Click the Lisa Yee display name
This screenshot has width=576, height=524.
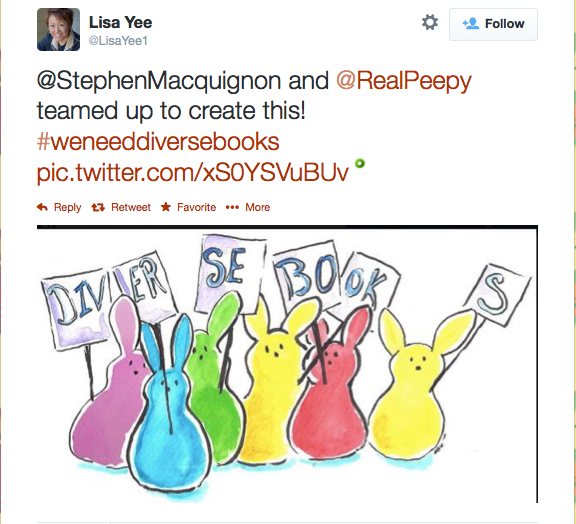(120, 22)
